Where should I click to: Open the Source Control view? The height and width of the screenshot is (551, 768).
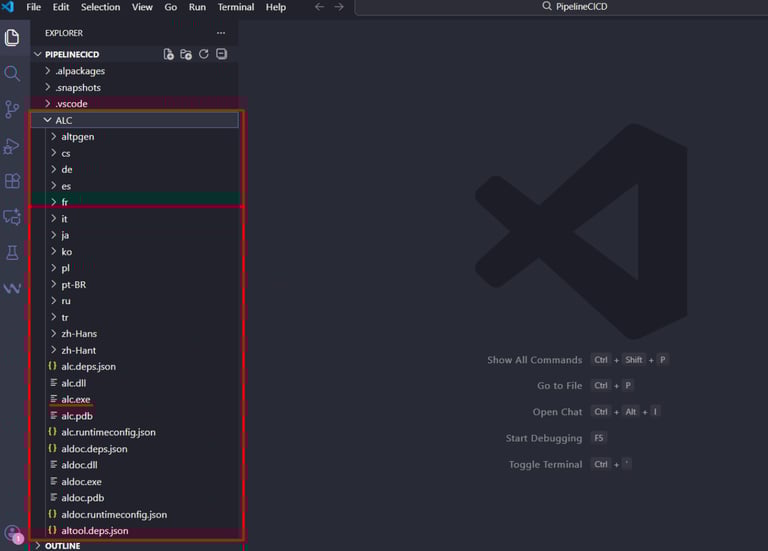pyautogui.click(x=12, y=109)
